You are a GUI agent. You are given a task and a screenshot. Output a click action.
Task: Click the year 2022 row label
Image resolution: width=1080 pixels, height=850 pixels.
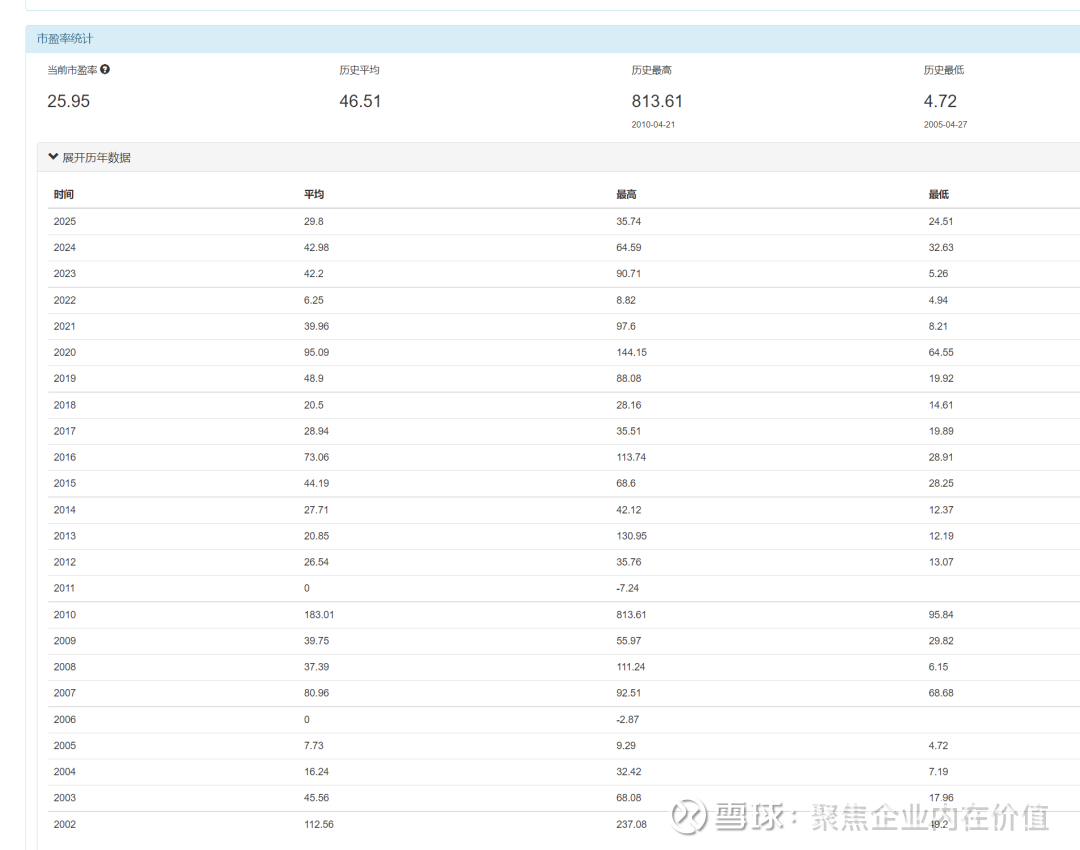tap(65, 300)
